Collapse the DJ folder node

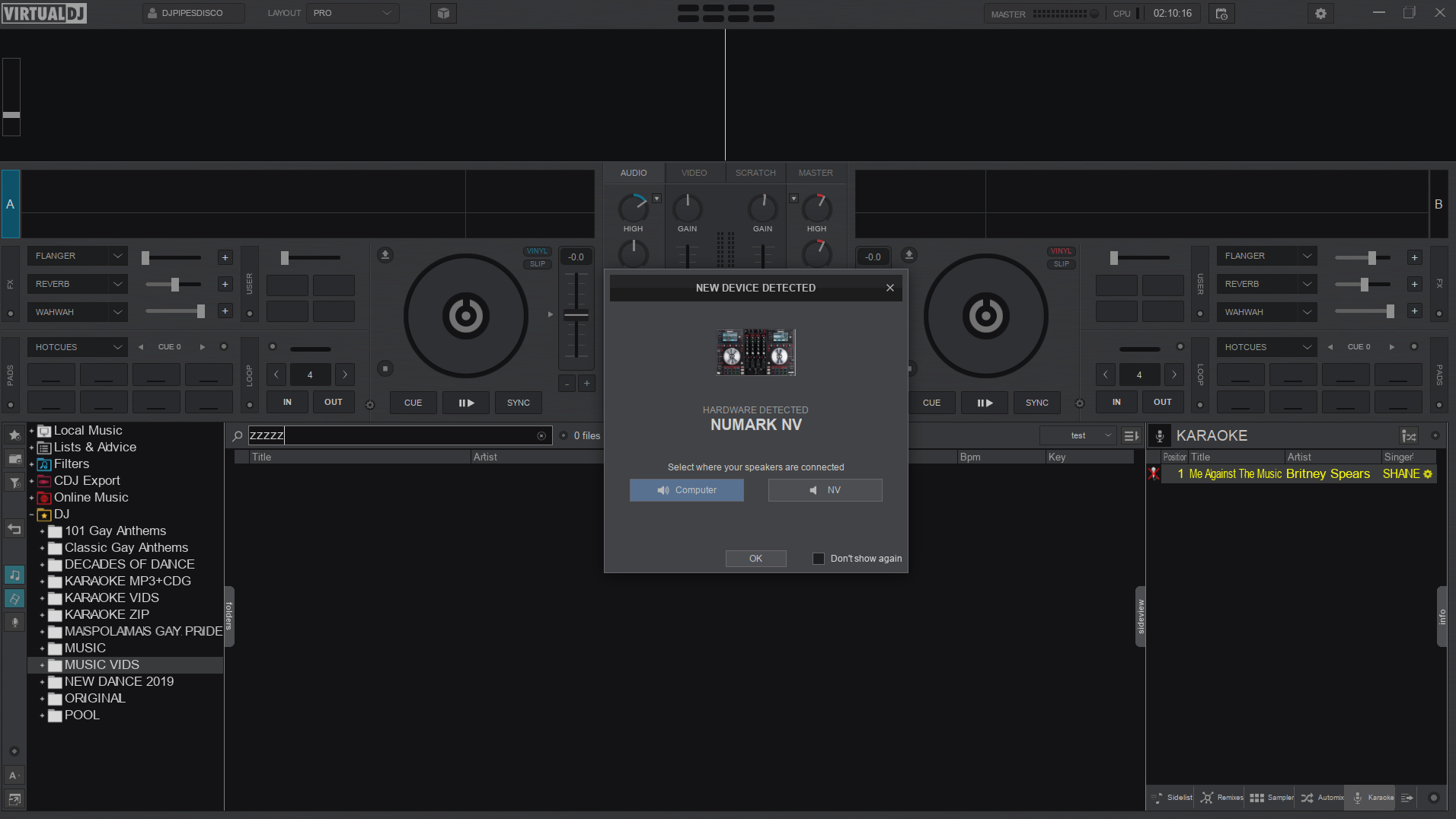pos(31,515)
